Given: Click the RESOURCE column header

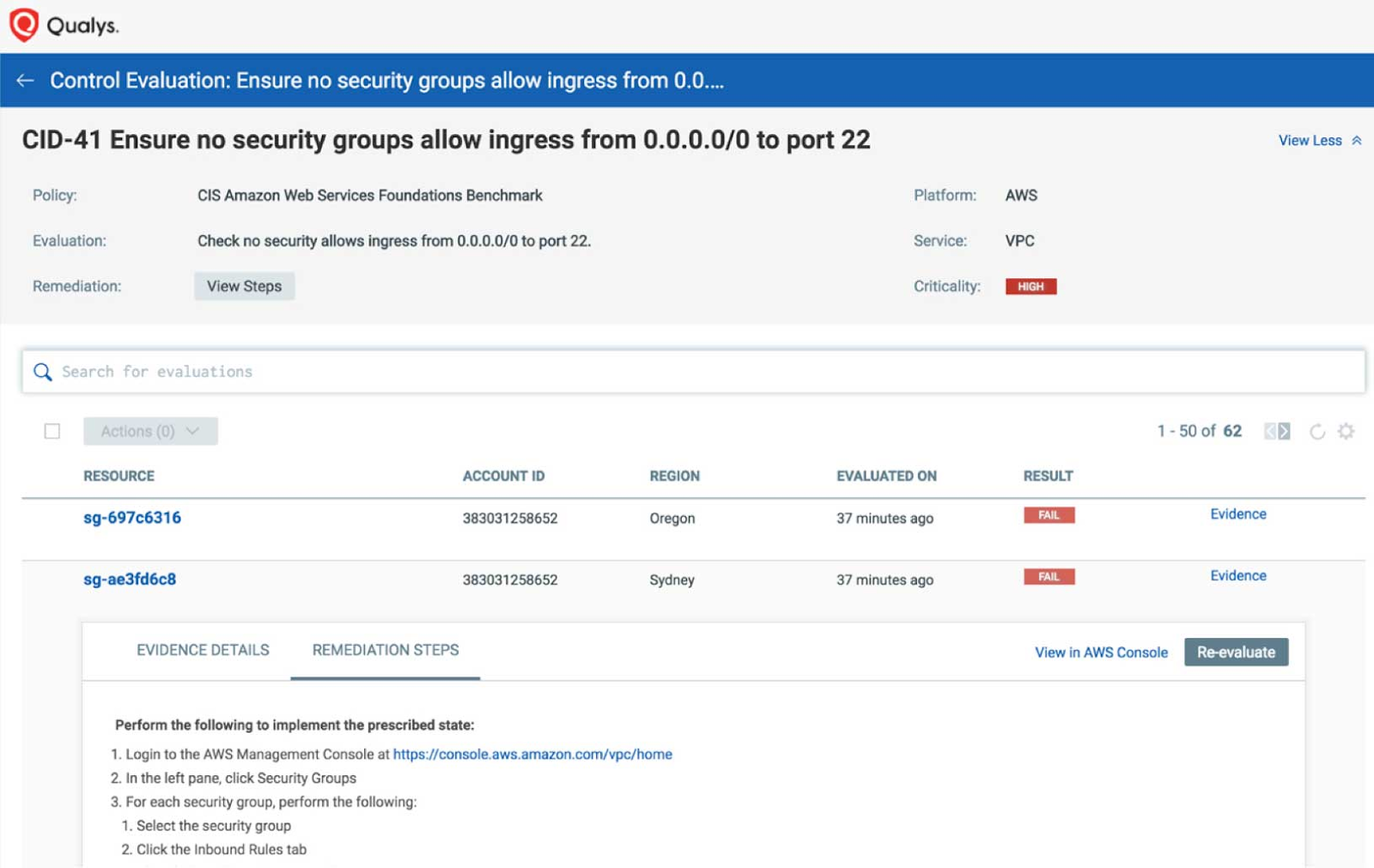Looking at the screenshot, I should pos(119,476).
